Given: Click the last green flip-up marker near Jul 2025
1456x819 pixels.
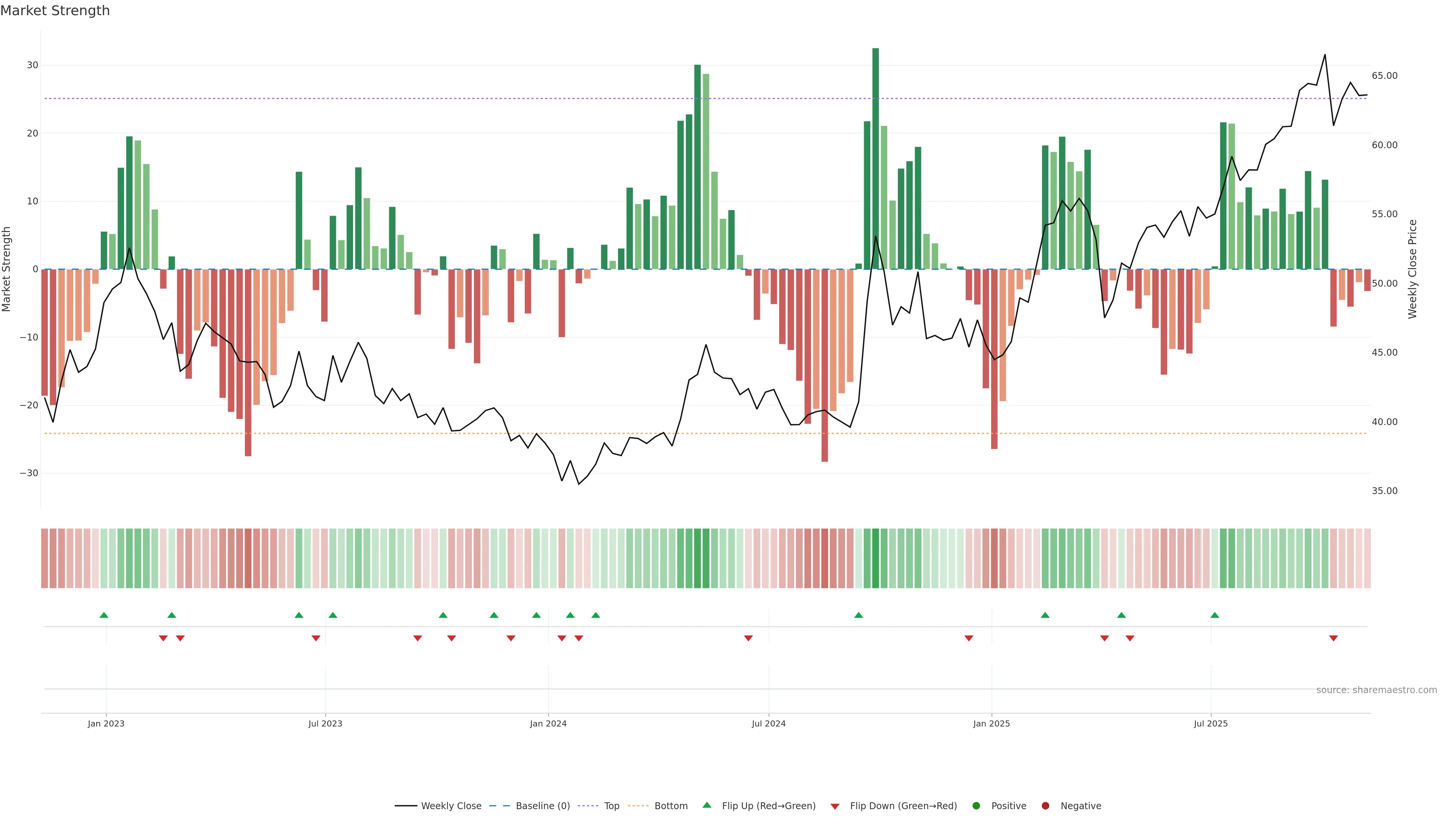Looking at the screenshot, I should point(1214,615).
